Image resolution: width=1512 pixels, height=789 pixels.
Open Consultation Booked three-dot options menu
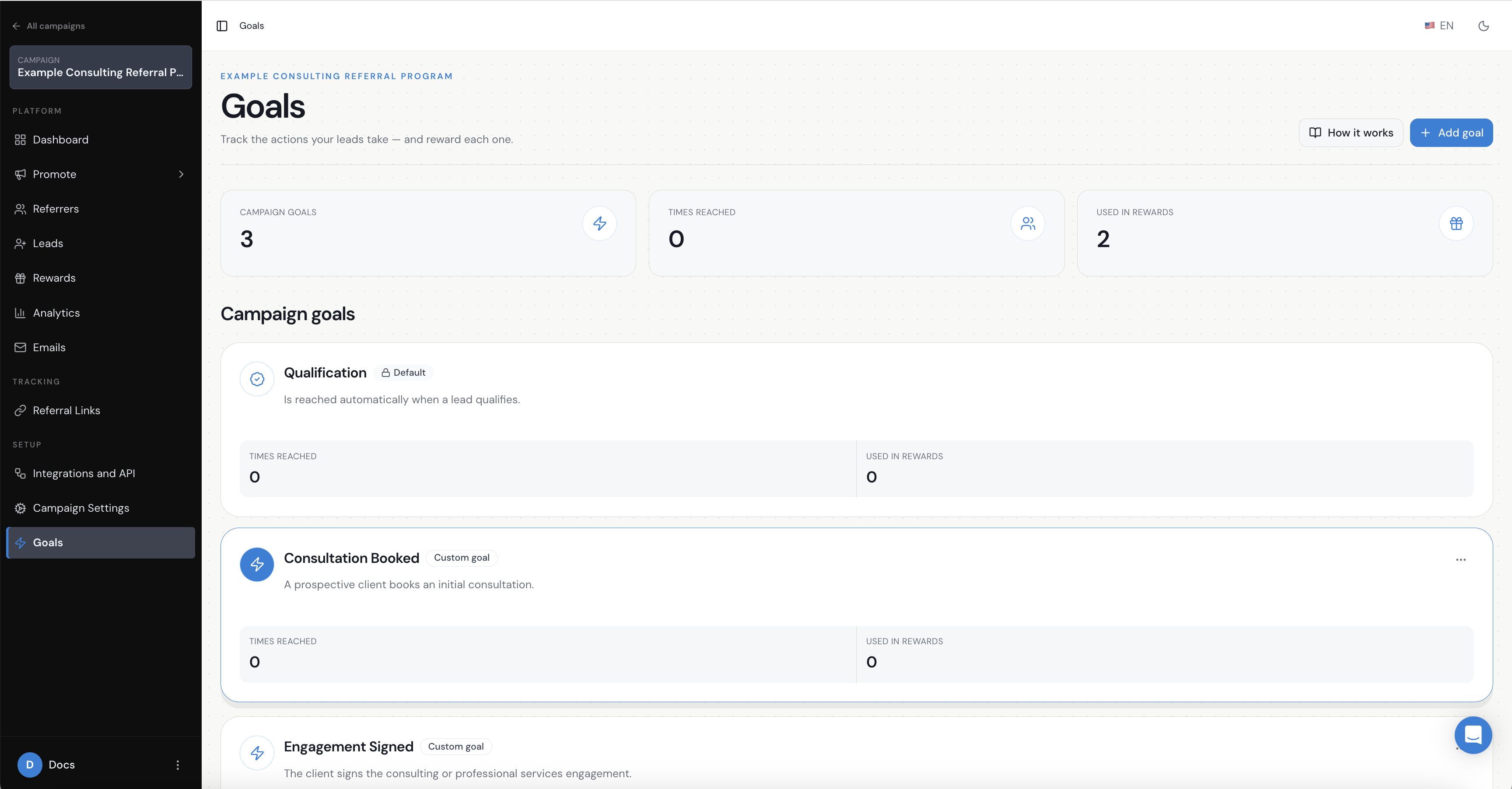(1461, 560)
